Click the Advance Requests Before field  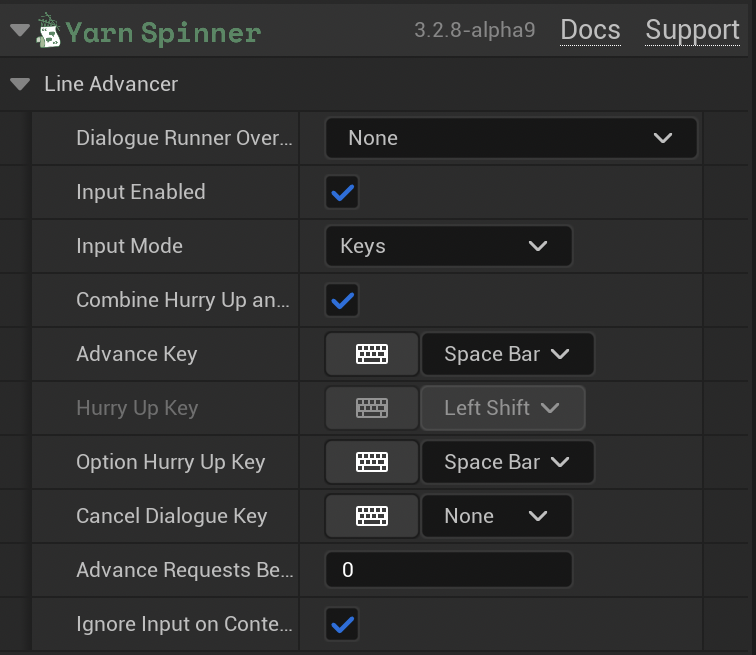(449, 570)
